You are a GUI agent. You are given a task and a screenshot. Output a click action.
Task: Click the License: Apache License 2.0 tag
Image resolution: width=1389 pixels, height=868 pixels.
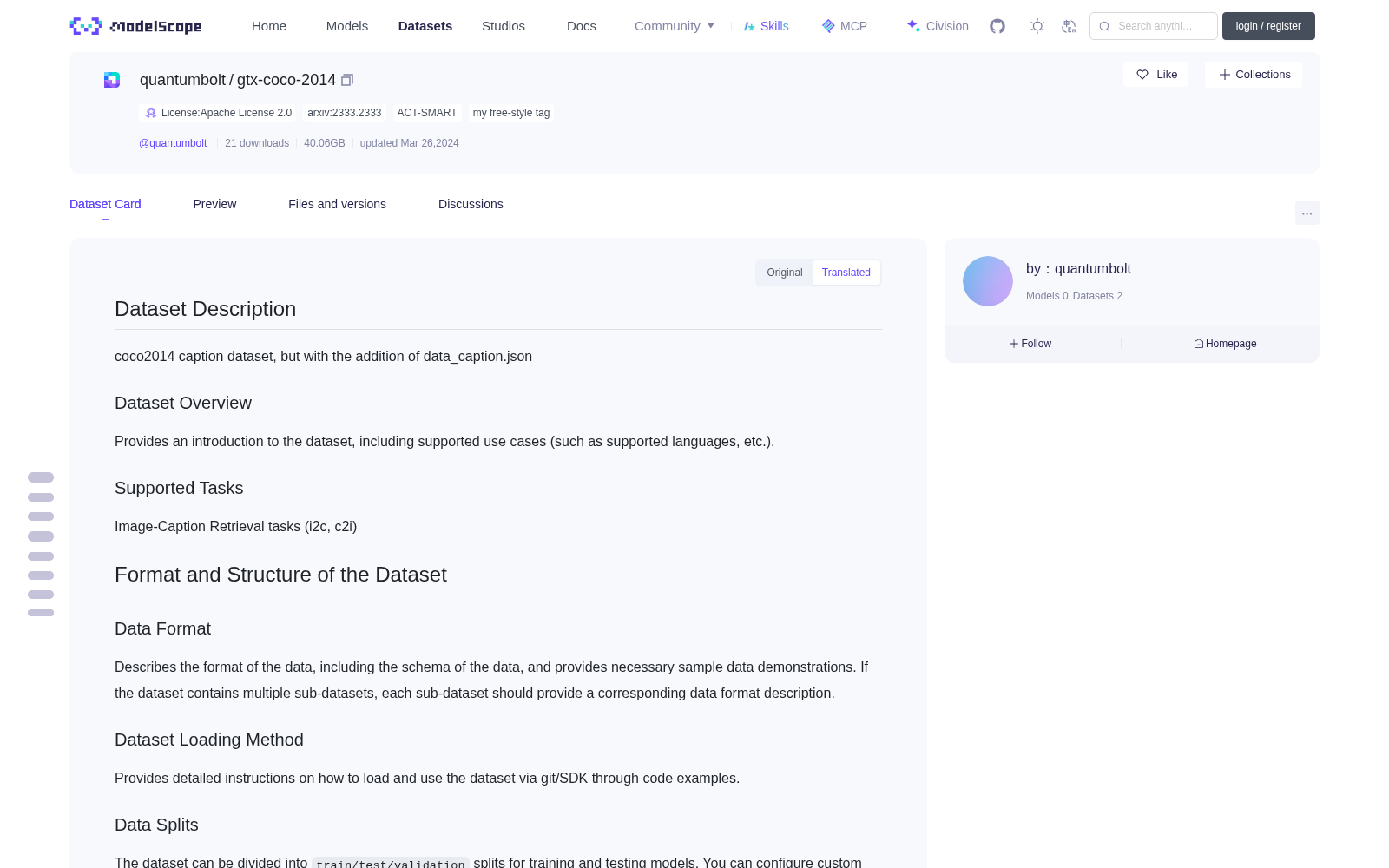pyautogui.click(x=218, y=113)
